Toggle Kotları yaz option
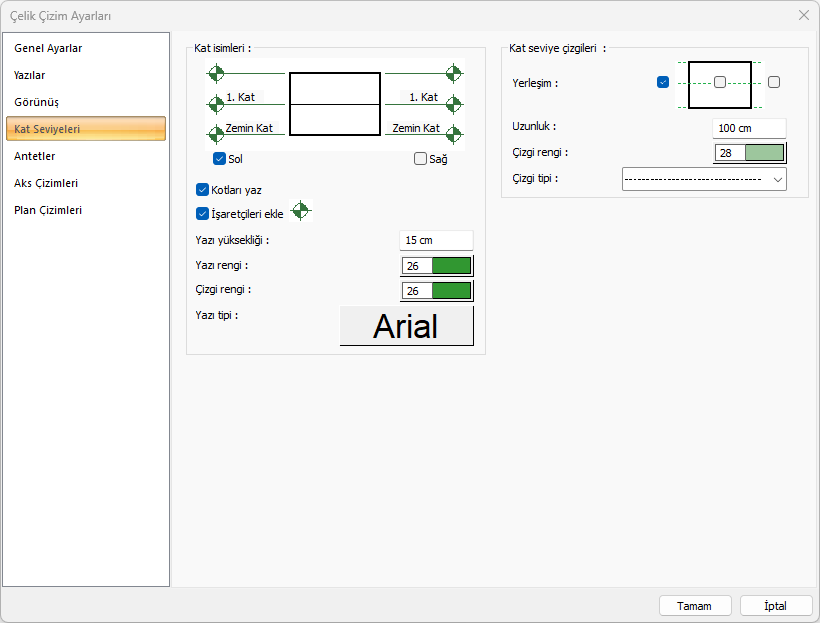The height and width of the screenshot is (623, 820). (x=203, y=190)
